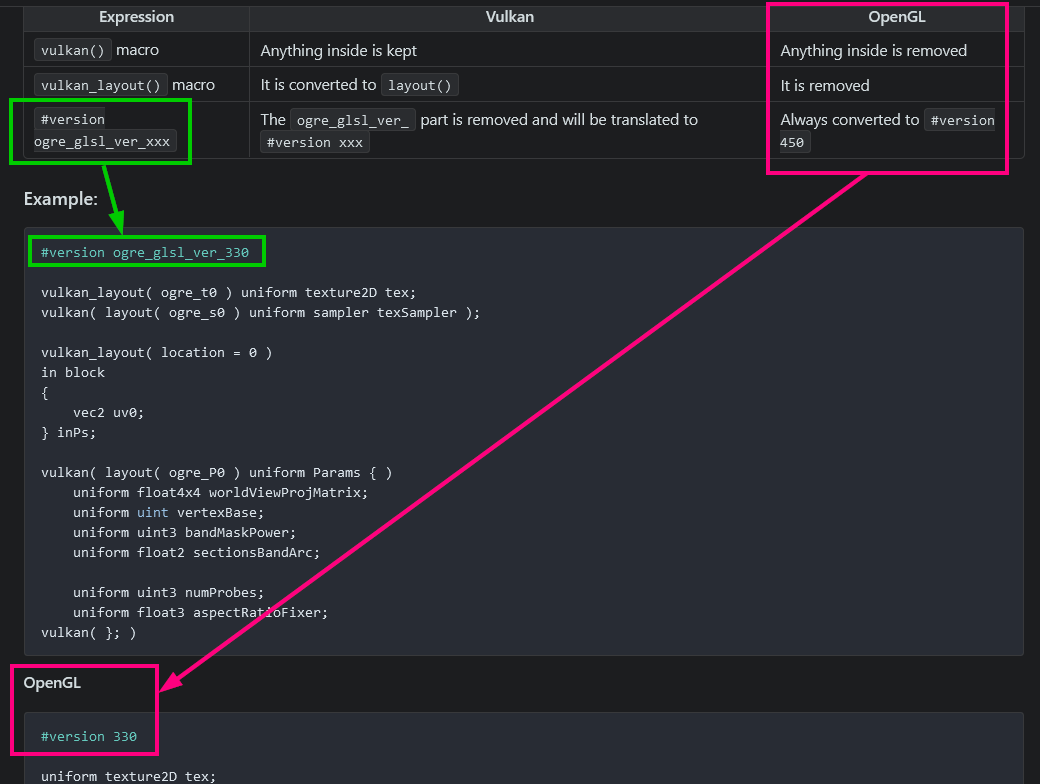The width and height of the screenshot is (1040, 784).
Task: Click '#version ogre_glsl_ver_330' code line
Action: (x=145, y=252)
